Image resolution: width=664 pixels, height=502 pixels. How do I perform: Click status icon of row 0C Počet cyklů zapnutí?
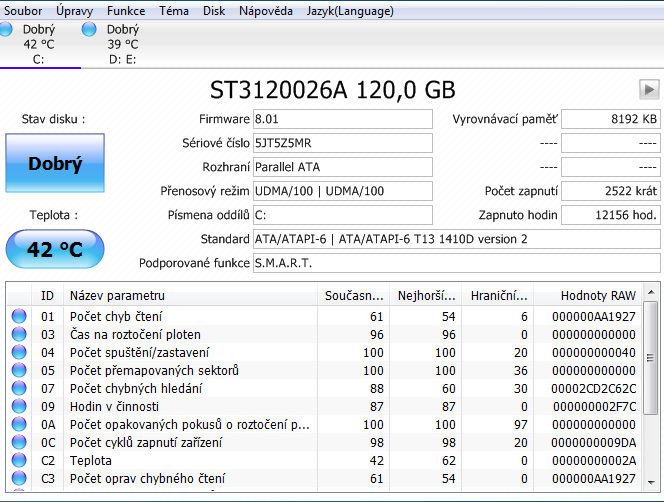20,443
